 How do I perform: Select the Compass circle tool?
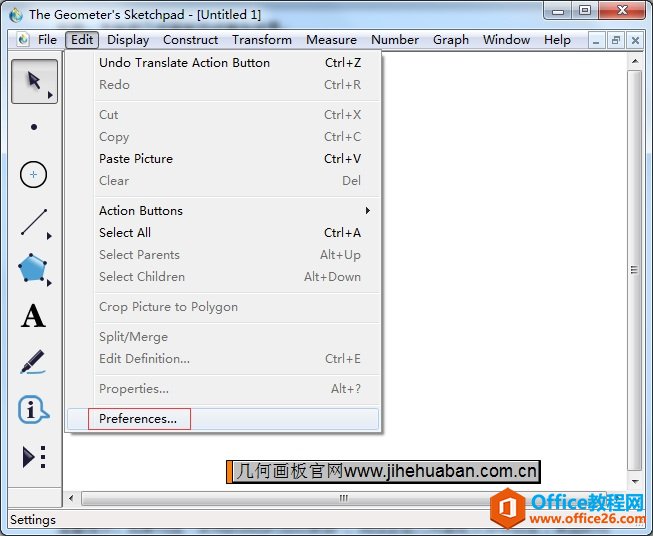click(33, 174)
